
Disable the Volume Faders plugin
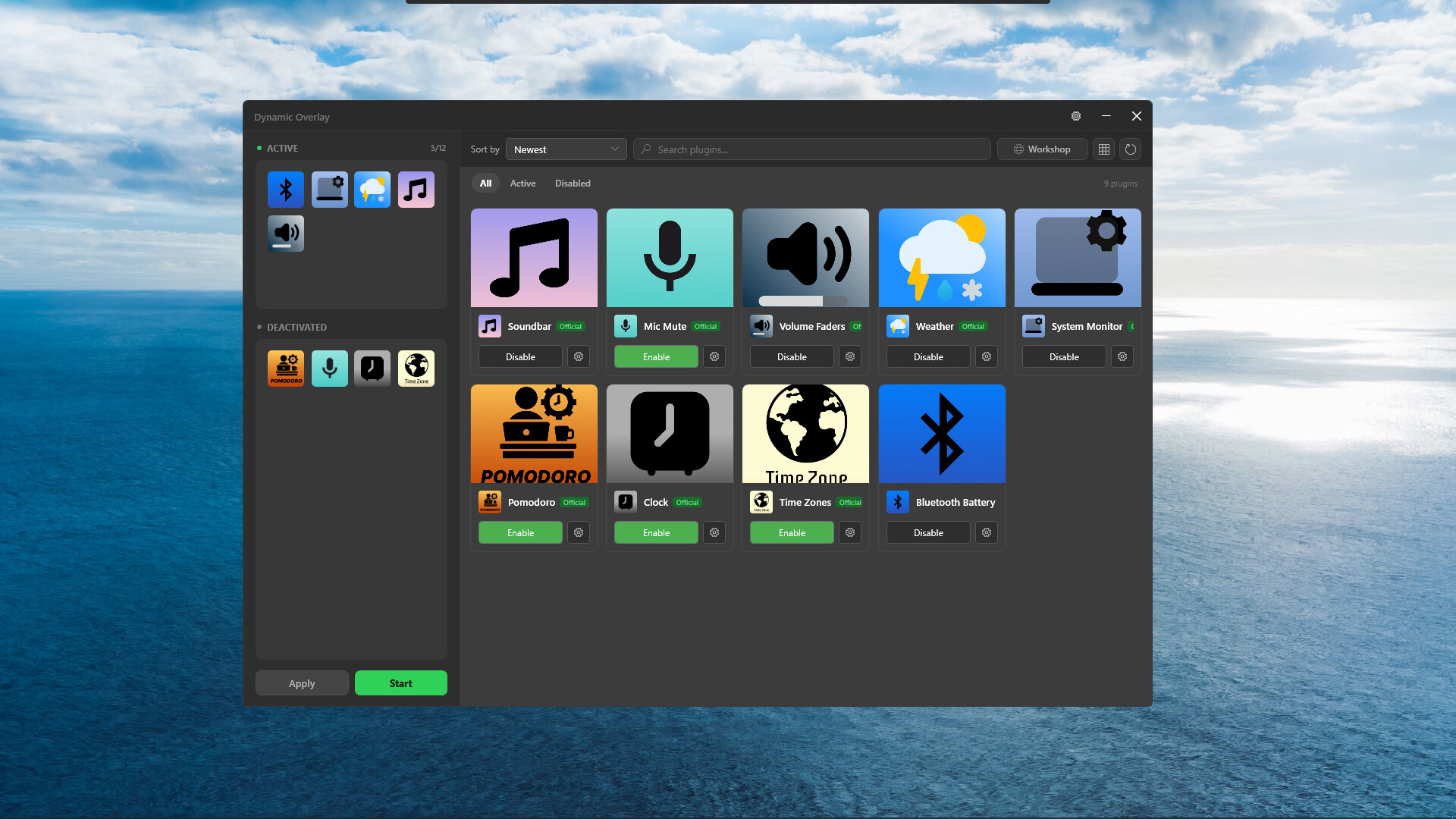click(792, 356)
